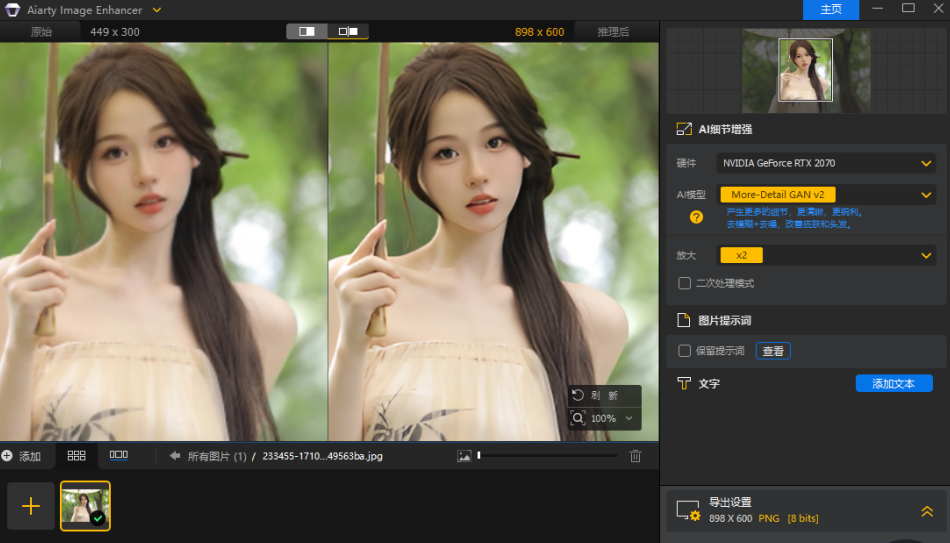This screenshot has height=543, width=950.
Task: Select the split-slider compare view
Action: point(307,32)
